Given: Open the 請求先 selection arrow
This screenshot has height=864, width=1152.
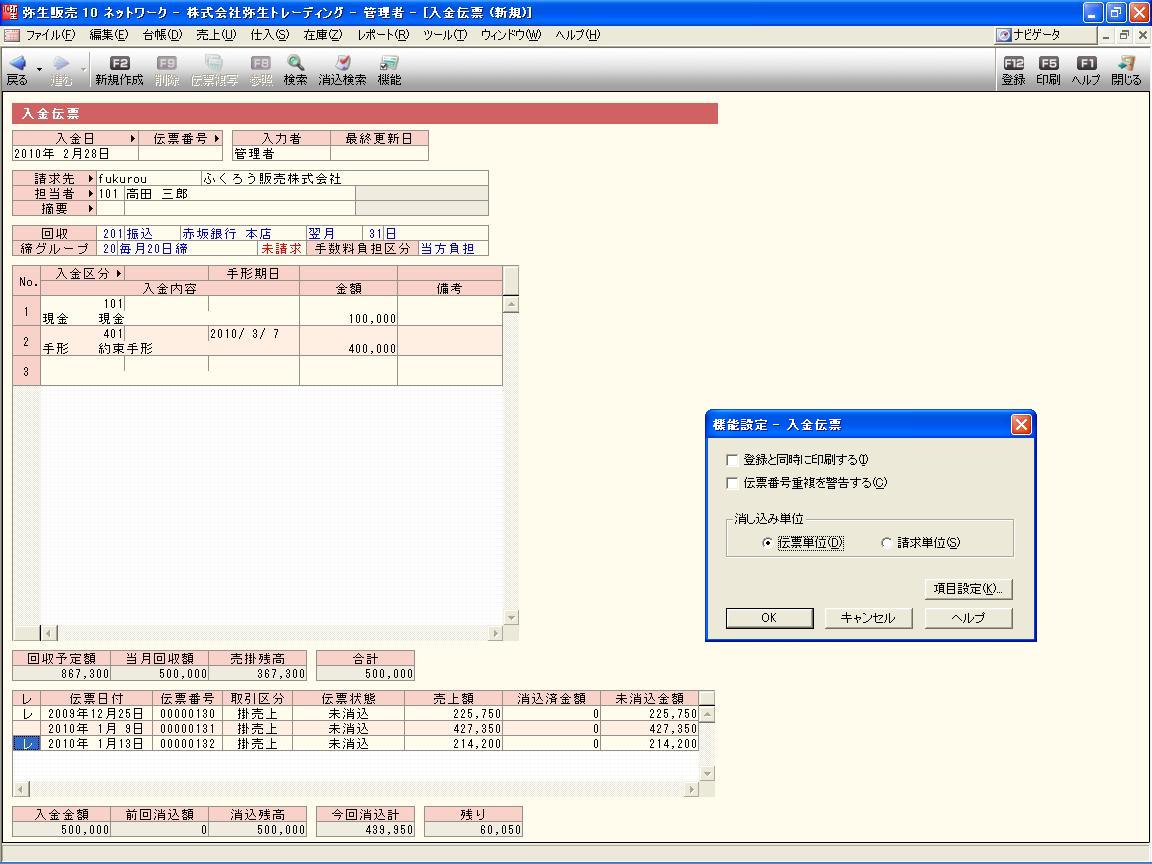Looking at the screenshot, I should click(x=90, y=179).
